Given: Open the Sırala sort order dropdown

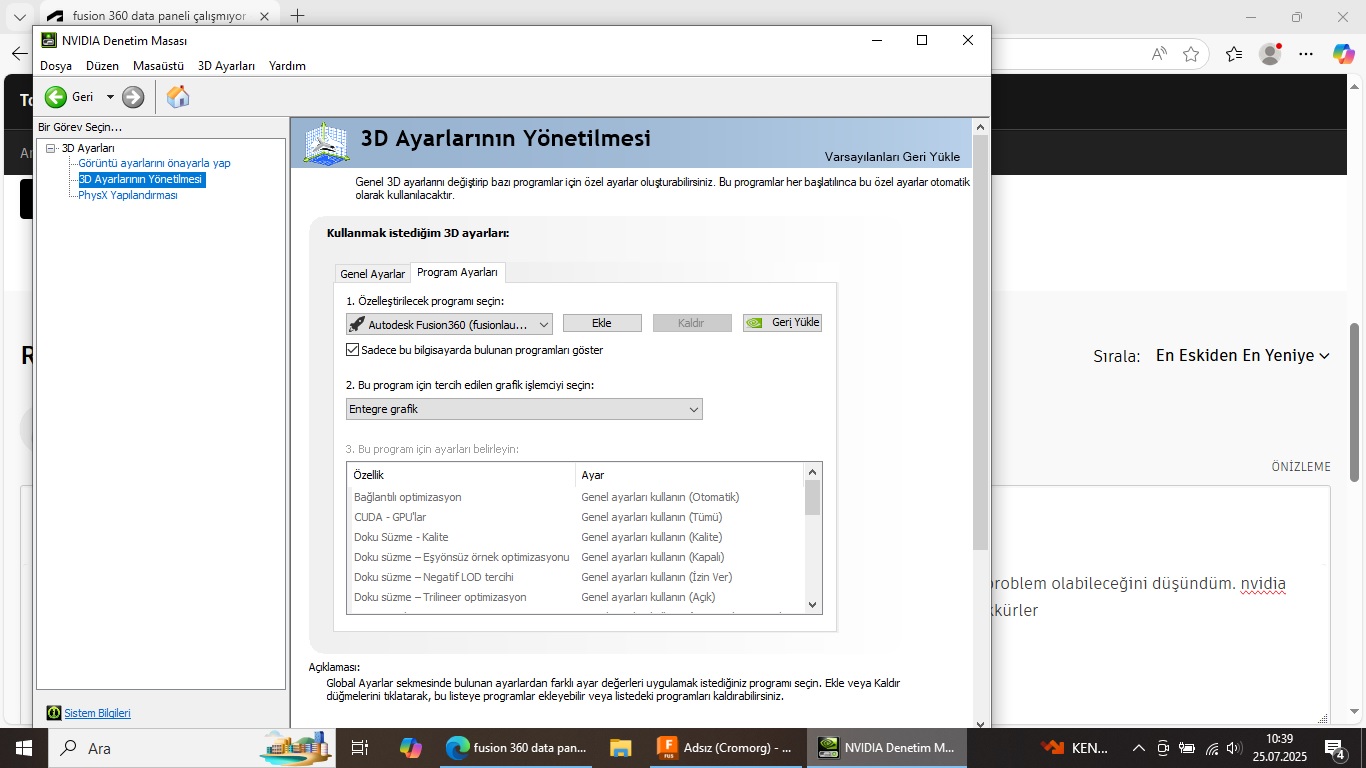Looking at the screenshot, I should click(1242, 356).
